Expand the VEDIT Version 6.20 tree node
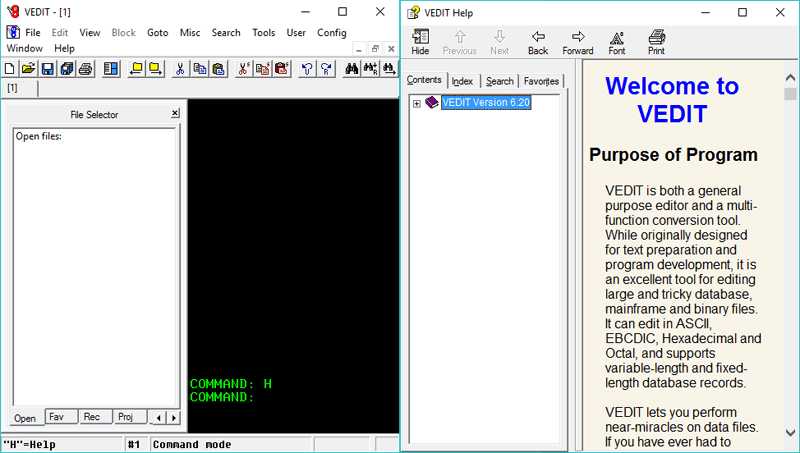Screen dimensions: 800x453 click(x=417, y=104)
